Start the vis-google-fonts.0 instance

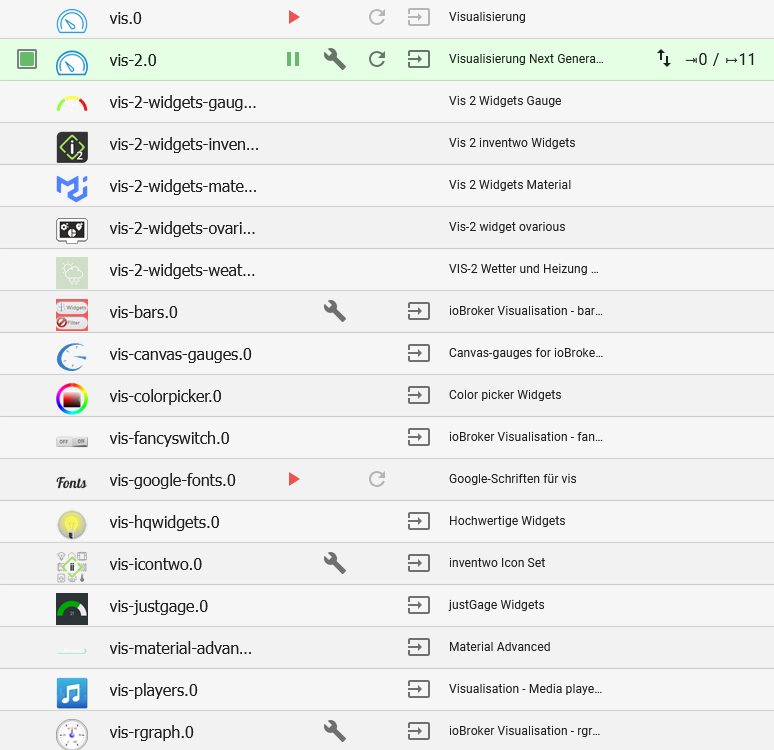click(x=294, y=479)
